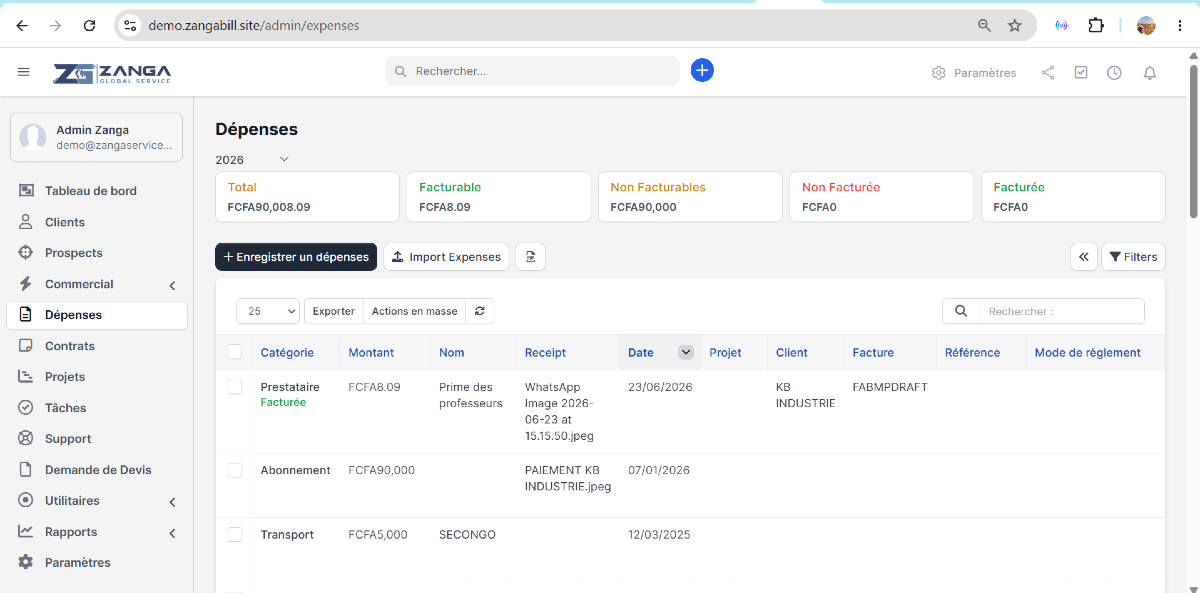Open Demande de Devis in sidebar

click(96, 470)
